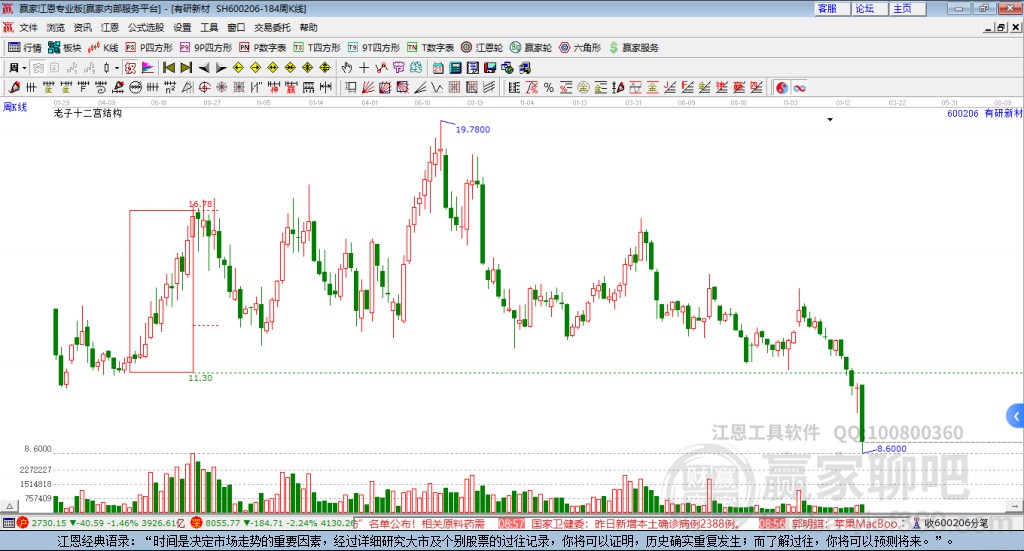The height and width of the screenshot is (551, 1024).
Task: Open 赢家服务 with the dollar icon
Action: click(634, 48)
